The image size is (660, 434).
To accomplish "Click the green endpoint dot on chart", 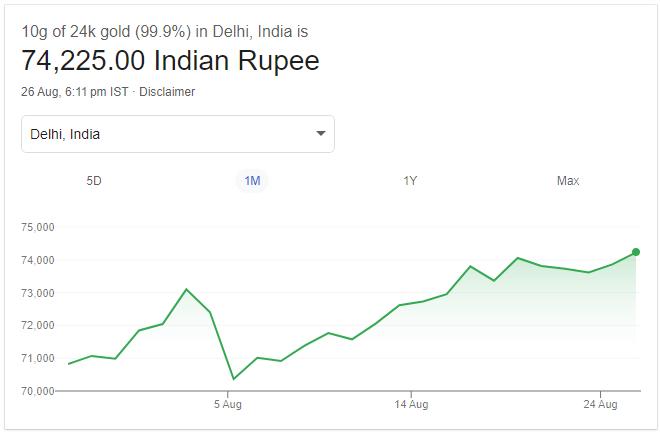I will point(636,252).
